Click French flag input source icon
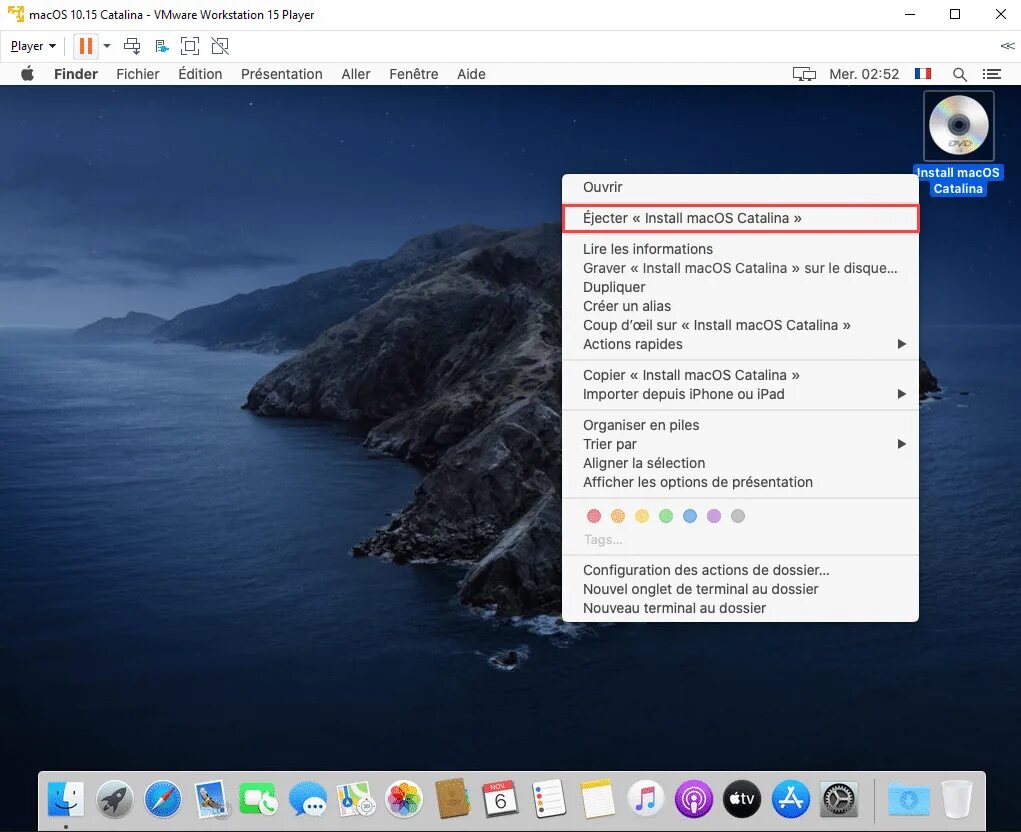This screenshot has height=832, width=1021. pos(923,74)
